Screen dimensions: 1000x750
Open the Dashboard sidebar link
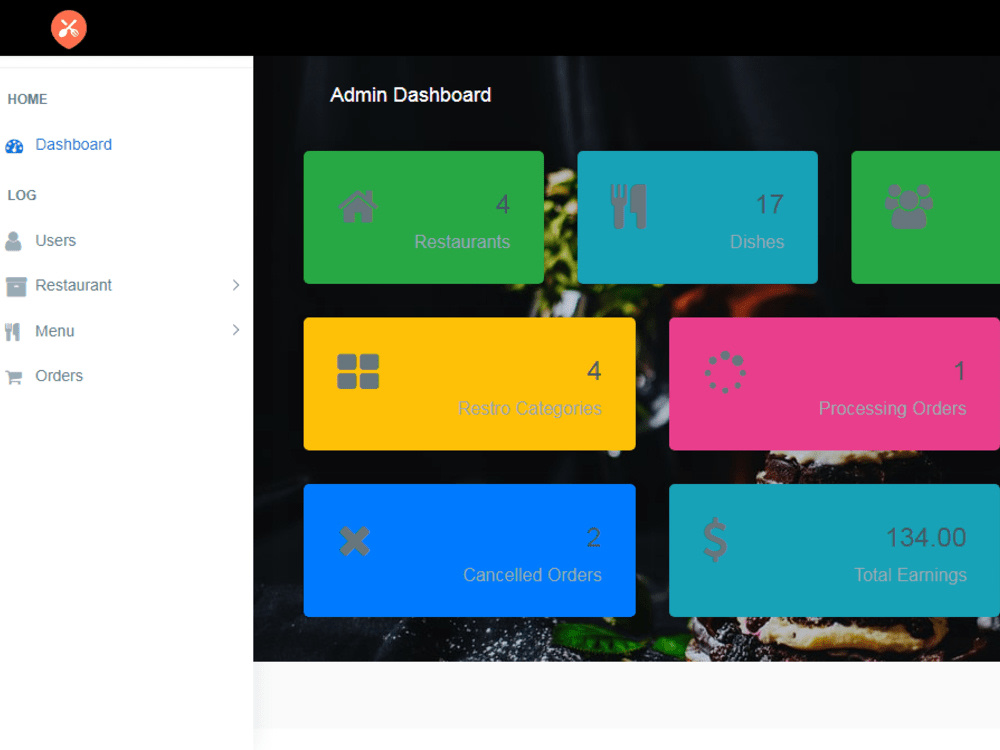[x=73, y=145]
